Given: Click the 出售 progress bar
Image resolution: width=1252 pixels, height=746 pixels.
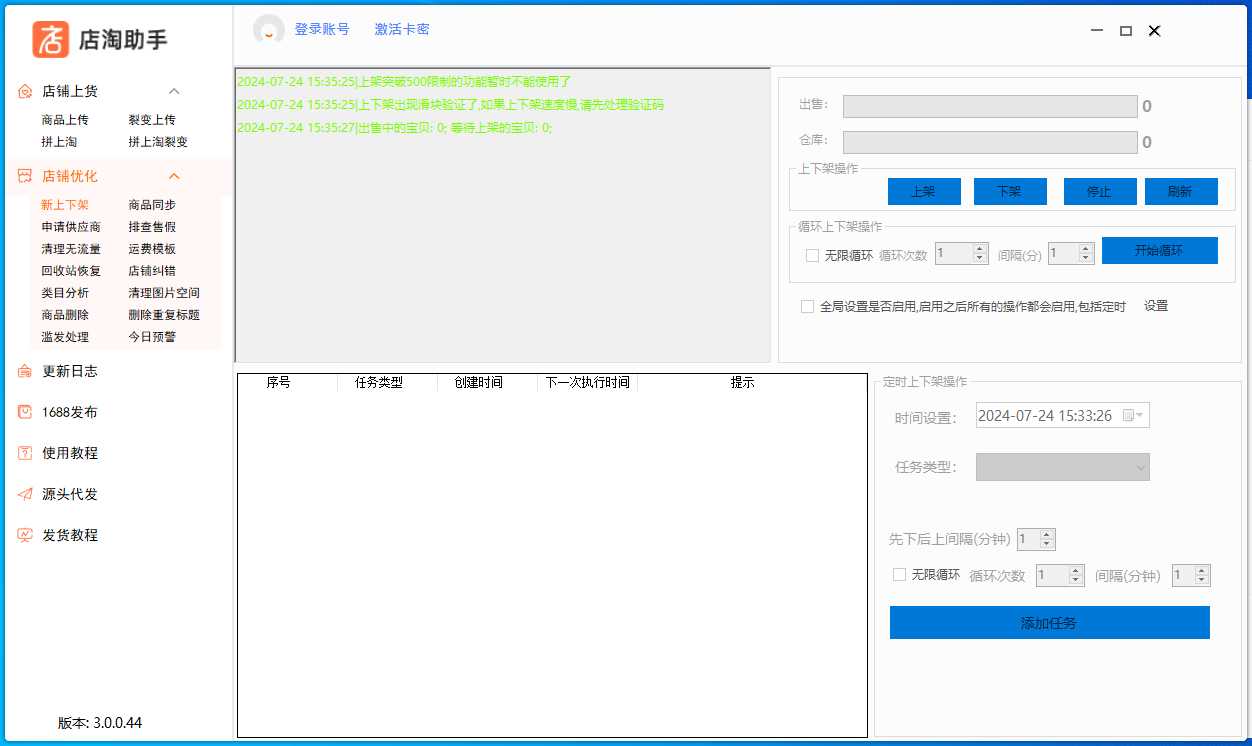Looking at the screenshot, I should (989, 107).
